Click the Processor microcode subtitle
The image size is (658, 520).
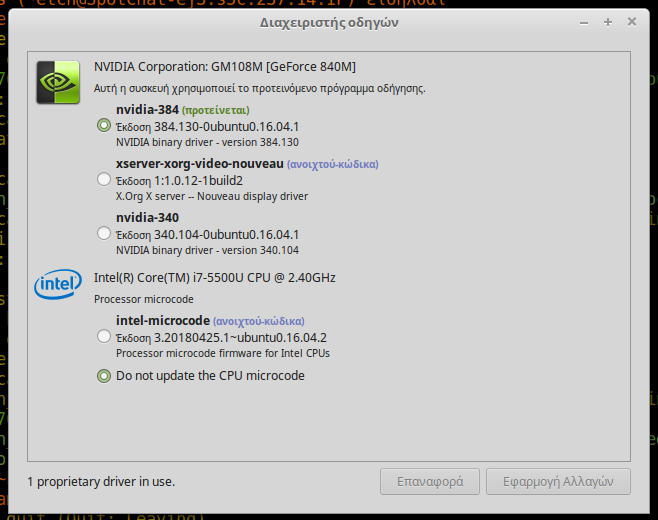point(144,299)
